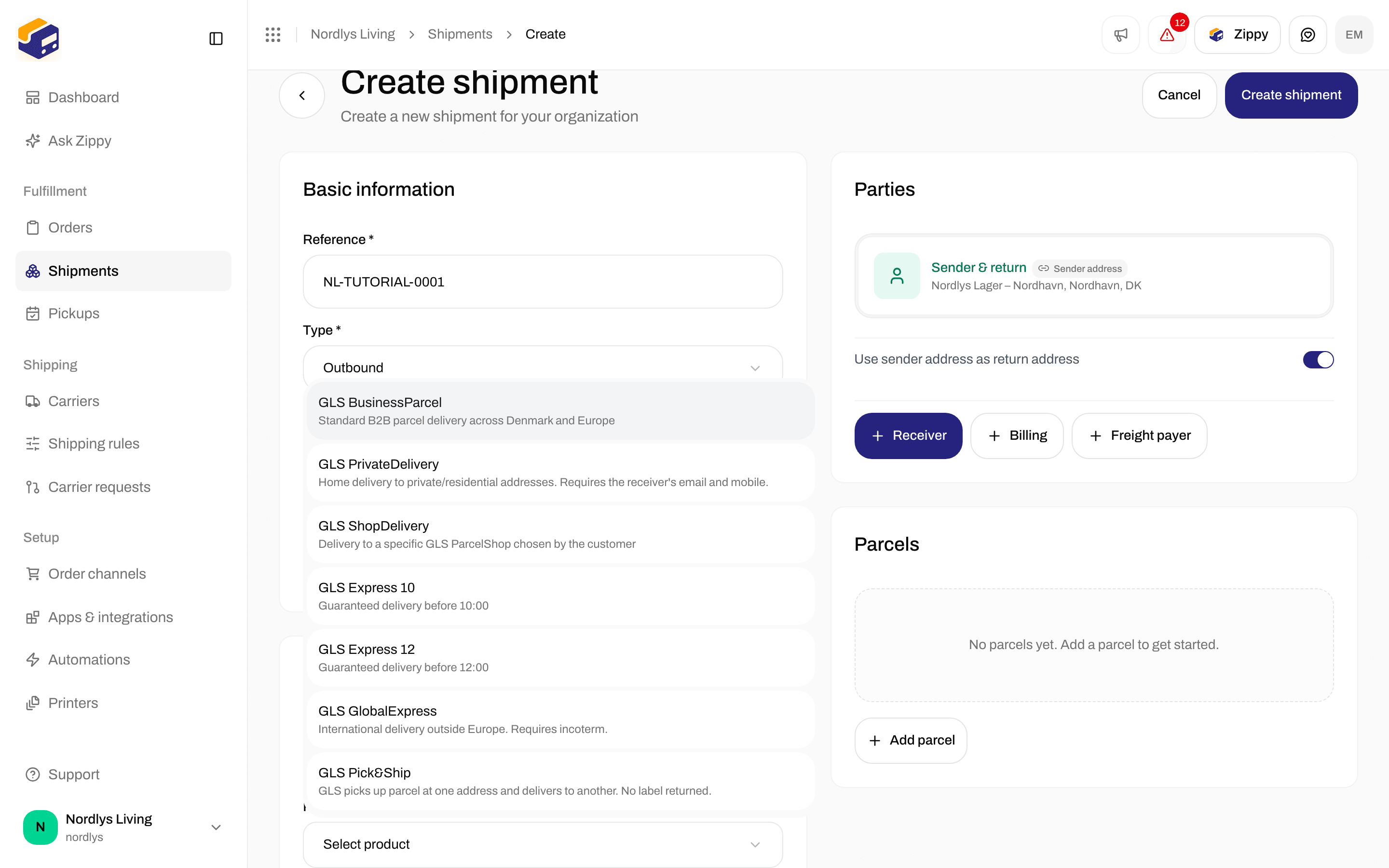Click the EM user avatar
Image resolution: width=1389 pixels, height=868 pixels.
click(1354, 34)
